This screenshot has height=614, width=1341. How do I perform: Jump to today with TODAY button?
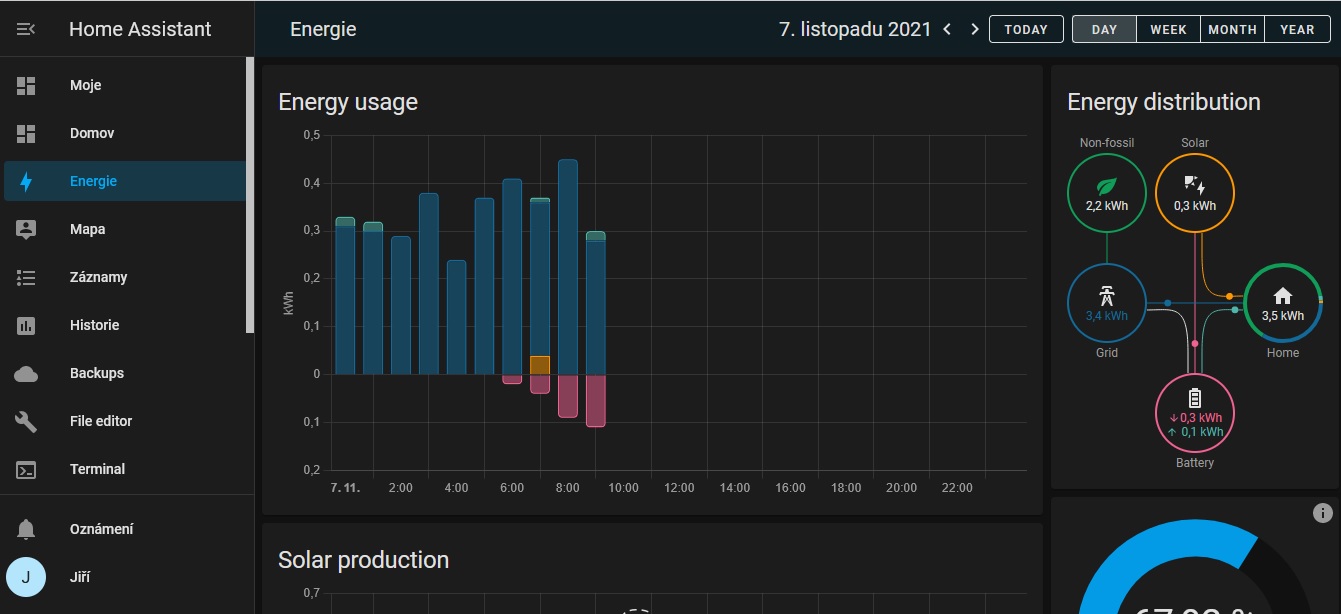point(1026,29)
